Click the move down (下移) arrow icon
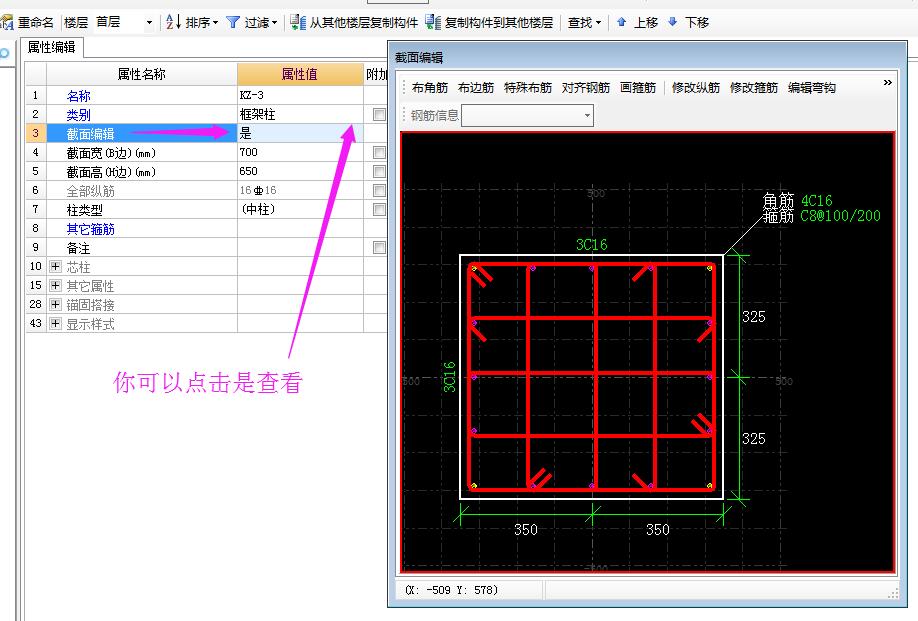This screenshot has width=918, height=621. 673,22
